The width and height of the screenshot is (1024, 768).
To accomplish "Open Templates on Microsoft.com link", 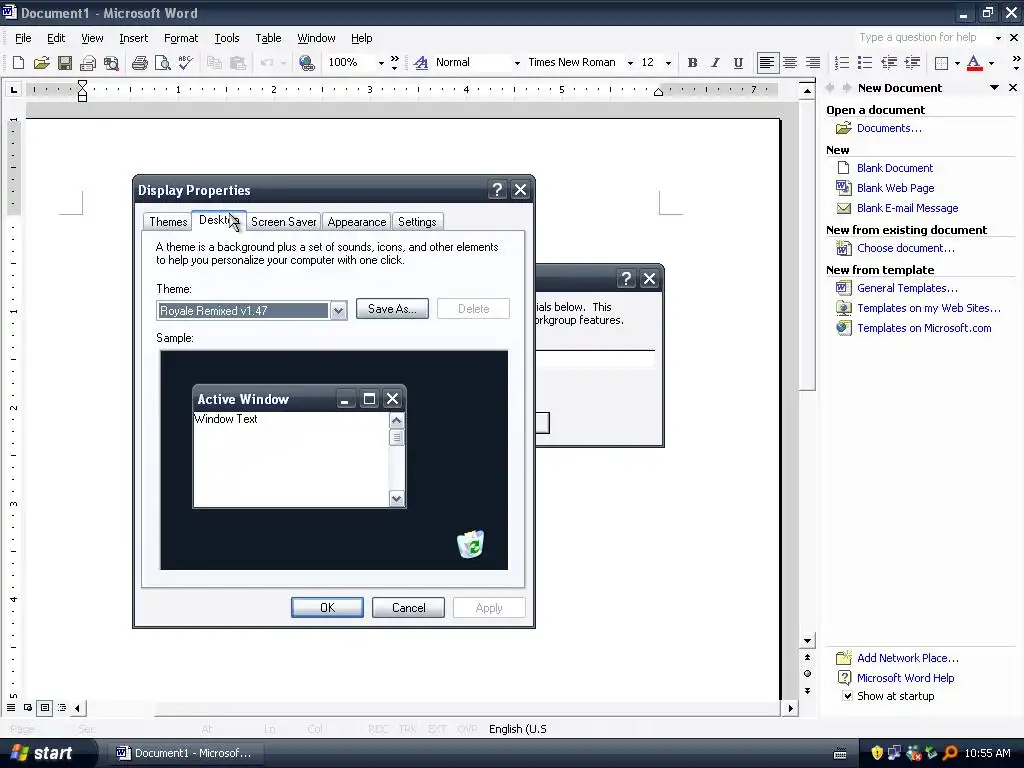I will pyautogui.click(x=924, y=328).
